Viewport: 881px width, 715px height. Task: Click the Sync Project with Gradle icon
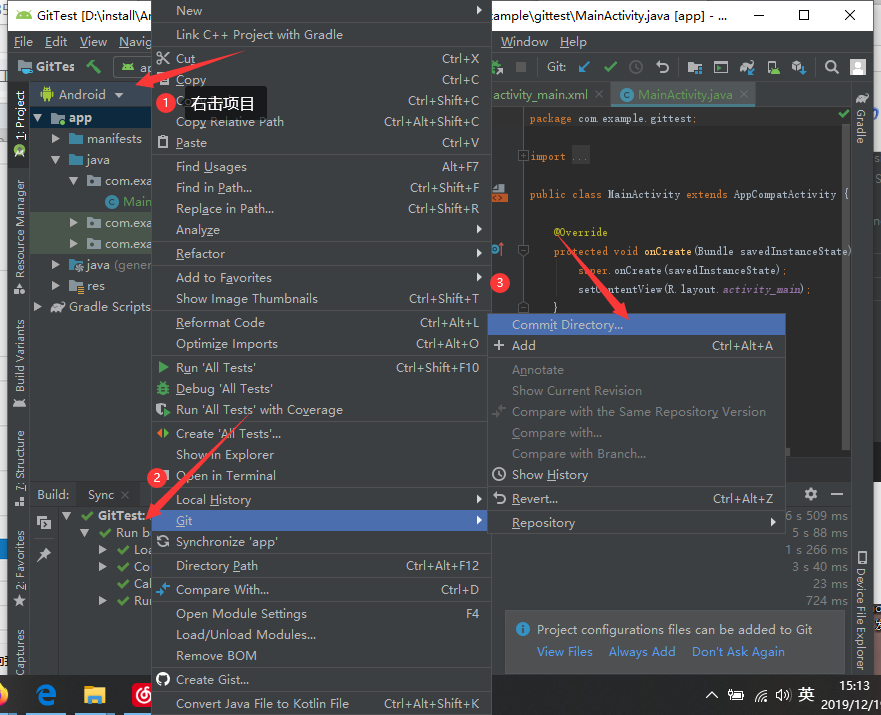(747, 67)
